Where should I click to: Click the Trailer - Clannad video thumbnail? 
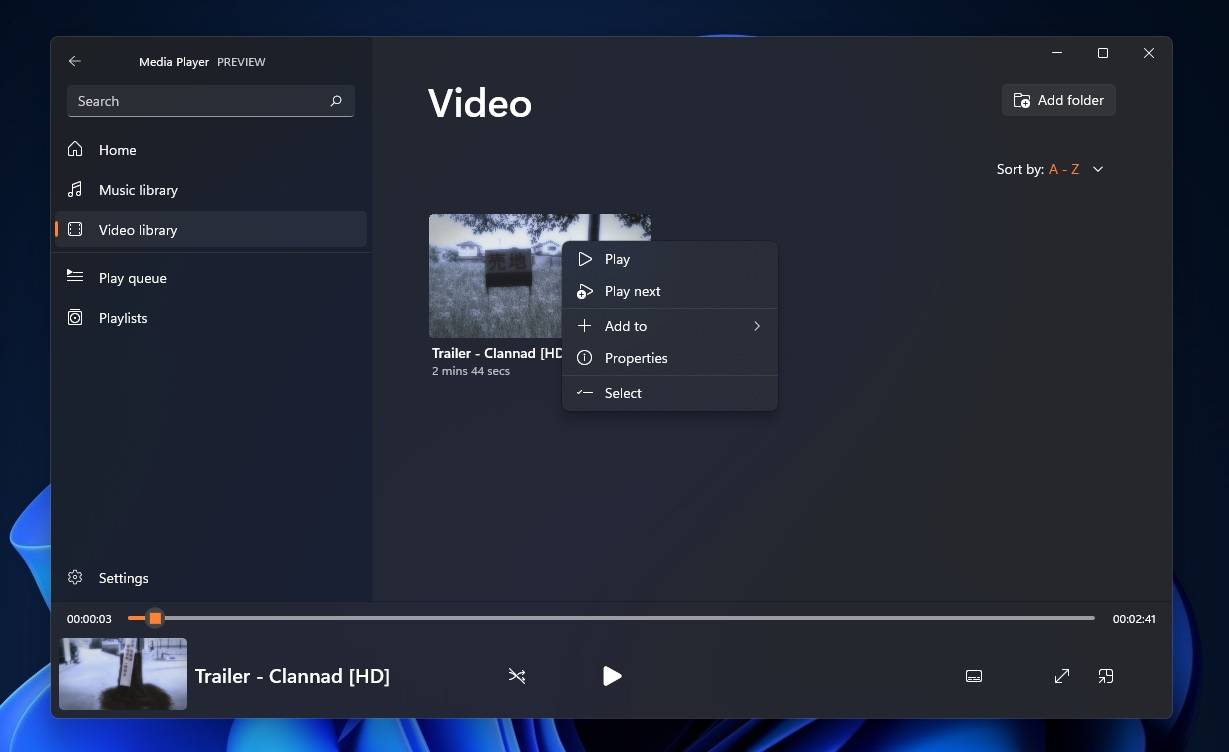[x=490, y=275]
